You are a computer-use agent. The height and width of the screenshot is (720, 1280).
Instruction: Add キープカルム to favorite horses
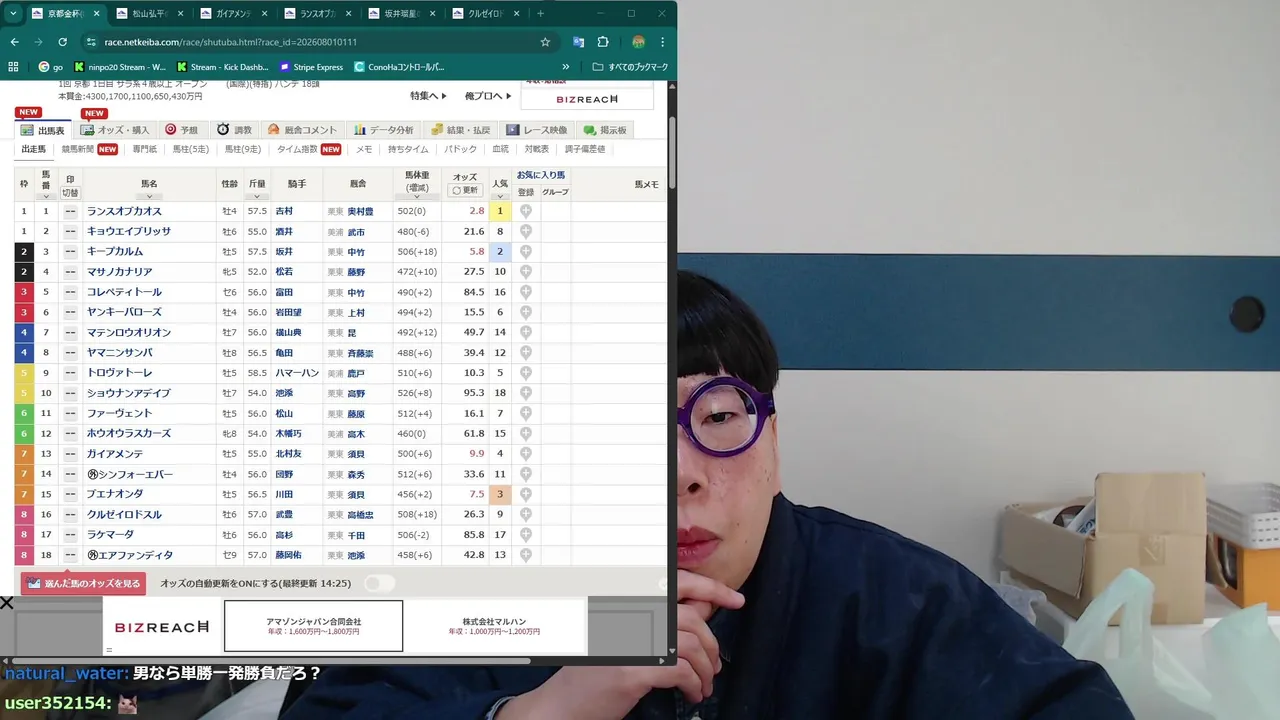click(x=525, y=252)
